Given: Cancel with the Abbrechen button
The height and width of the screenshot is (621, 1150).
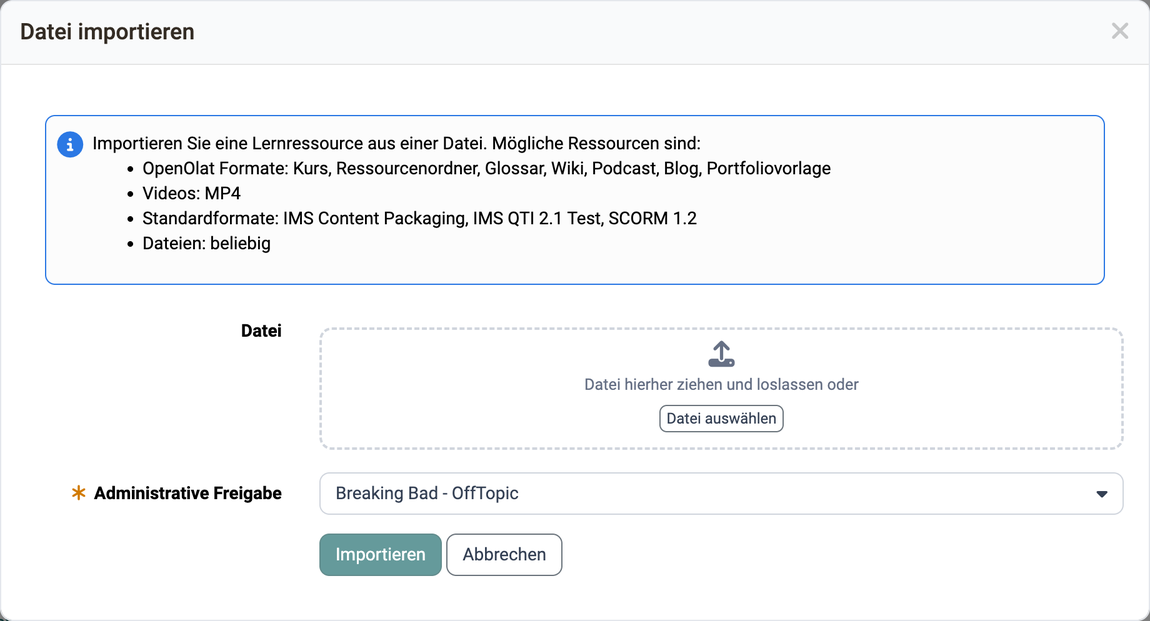Looking at the screenshot, I should (504, 555).
